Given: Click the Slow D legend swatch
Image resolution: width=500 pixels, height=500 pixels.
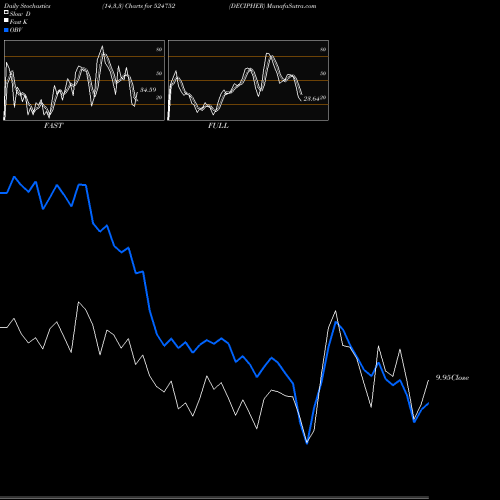Looking at the screenshot, I should point(6,13).
